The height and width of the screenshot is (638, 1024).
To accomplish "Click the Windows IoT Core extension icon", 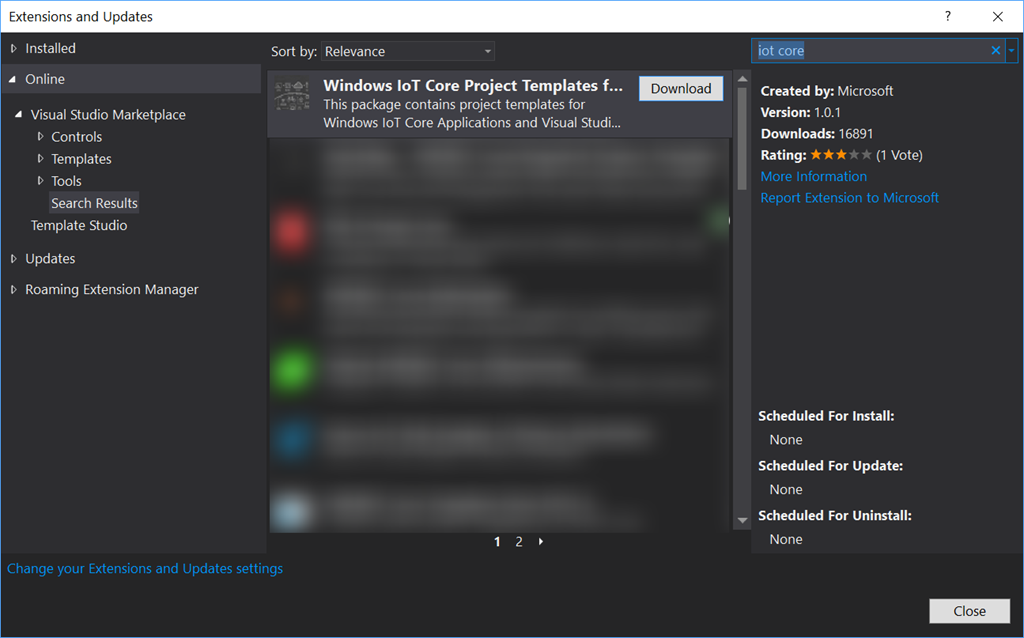I will 292,95.
